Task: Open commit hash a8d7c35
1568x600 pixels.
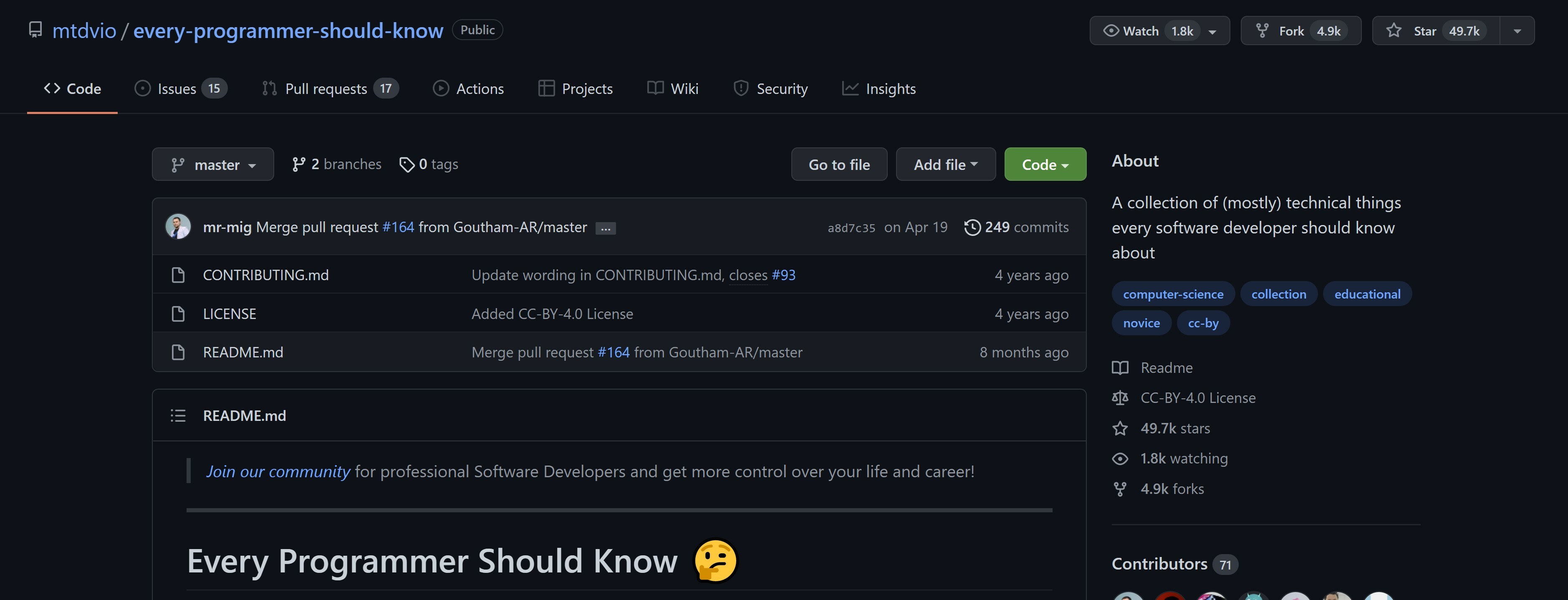Action: click(851, 228)
